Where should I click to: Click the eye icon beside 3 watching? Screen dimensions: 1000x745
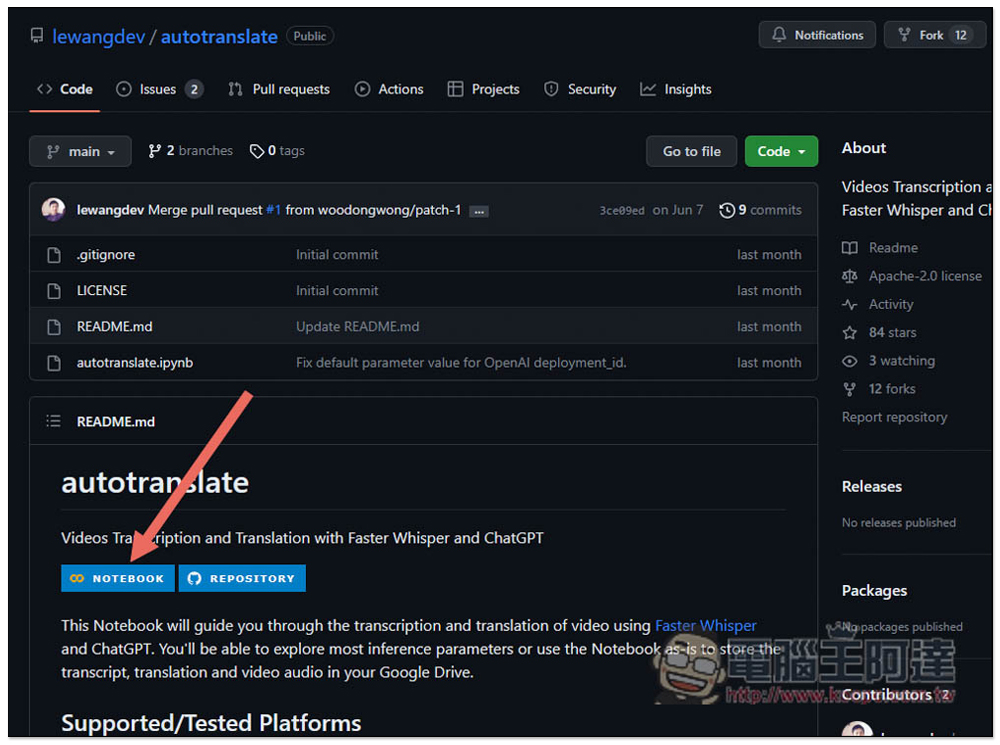(849, 361)
